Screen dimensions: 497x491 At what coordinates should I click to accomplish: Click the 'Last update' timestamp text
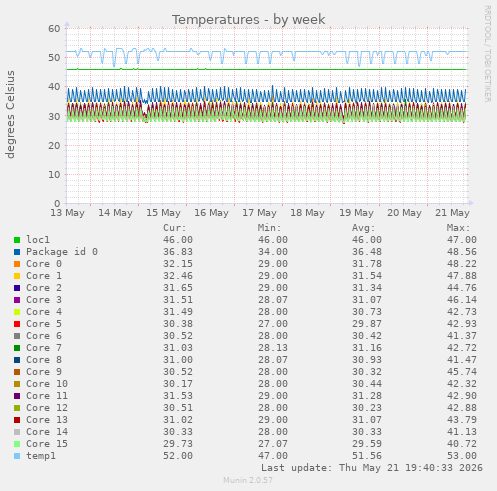pos(372,468)
